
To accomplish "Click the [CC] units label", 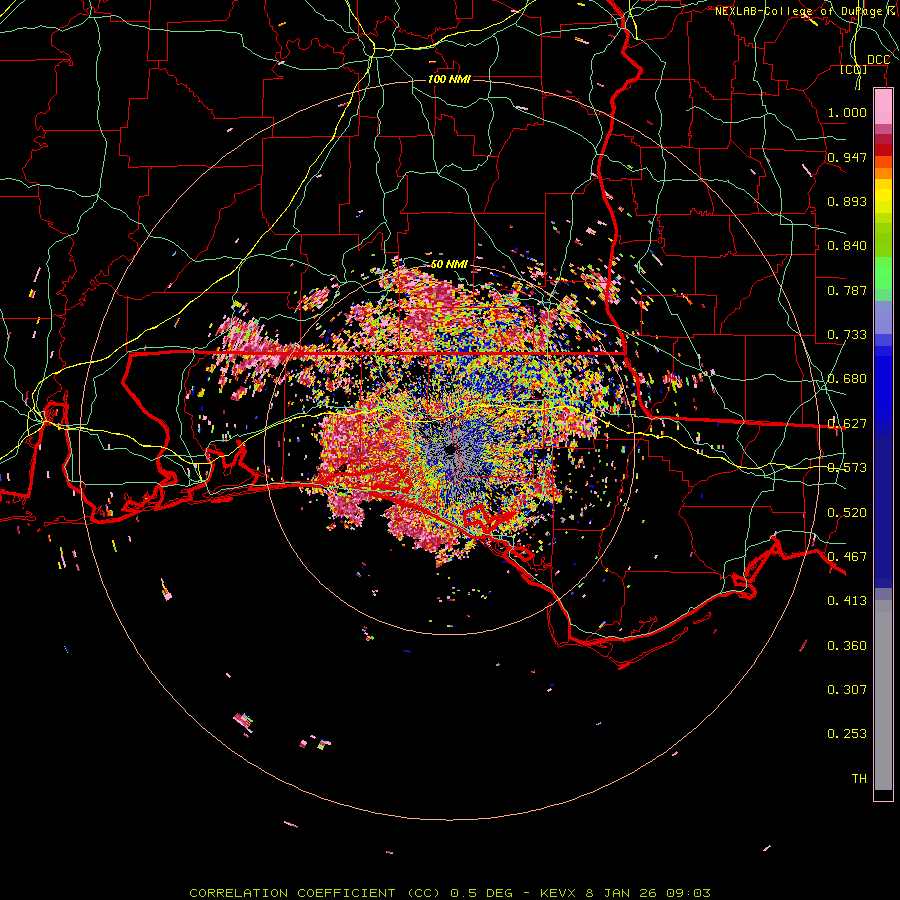I will [854, 70].
